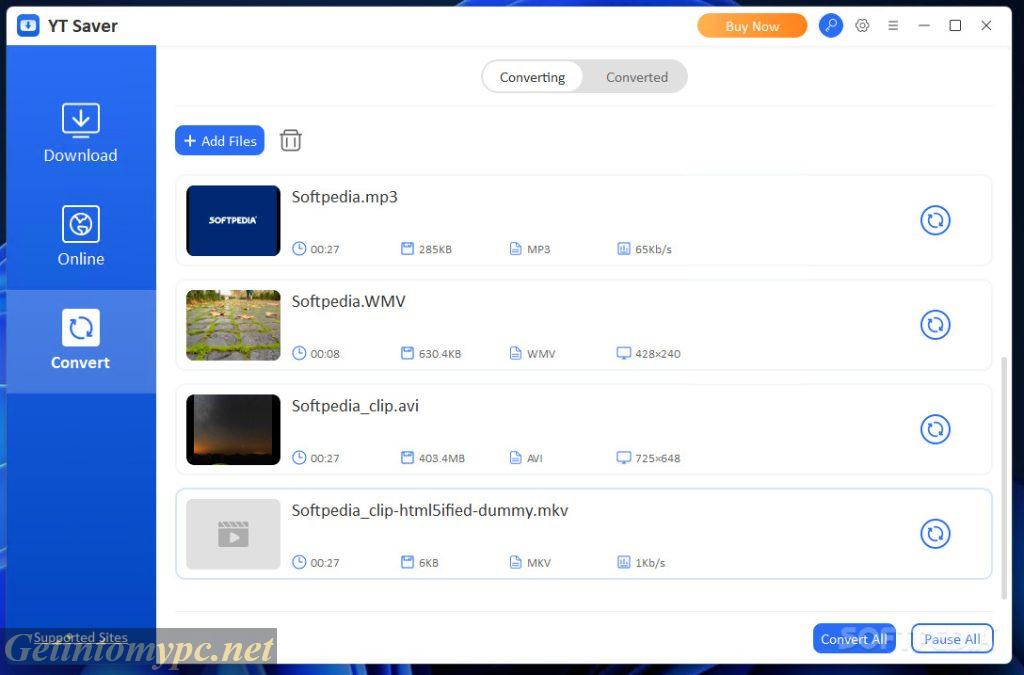Minimize the YT Saver window
Screen dimensions: 1024x675
(923, 25)
